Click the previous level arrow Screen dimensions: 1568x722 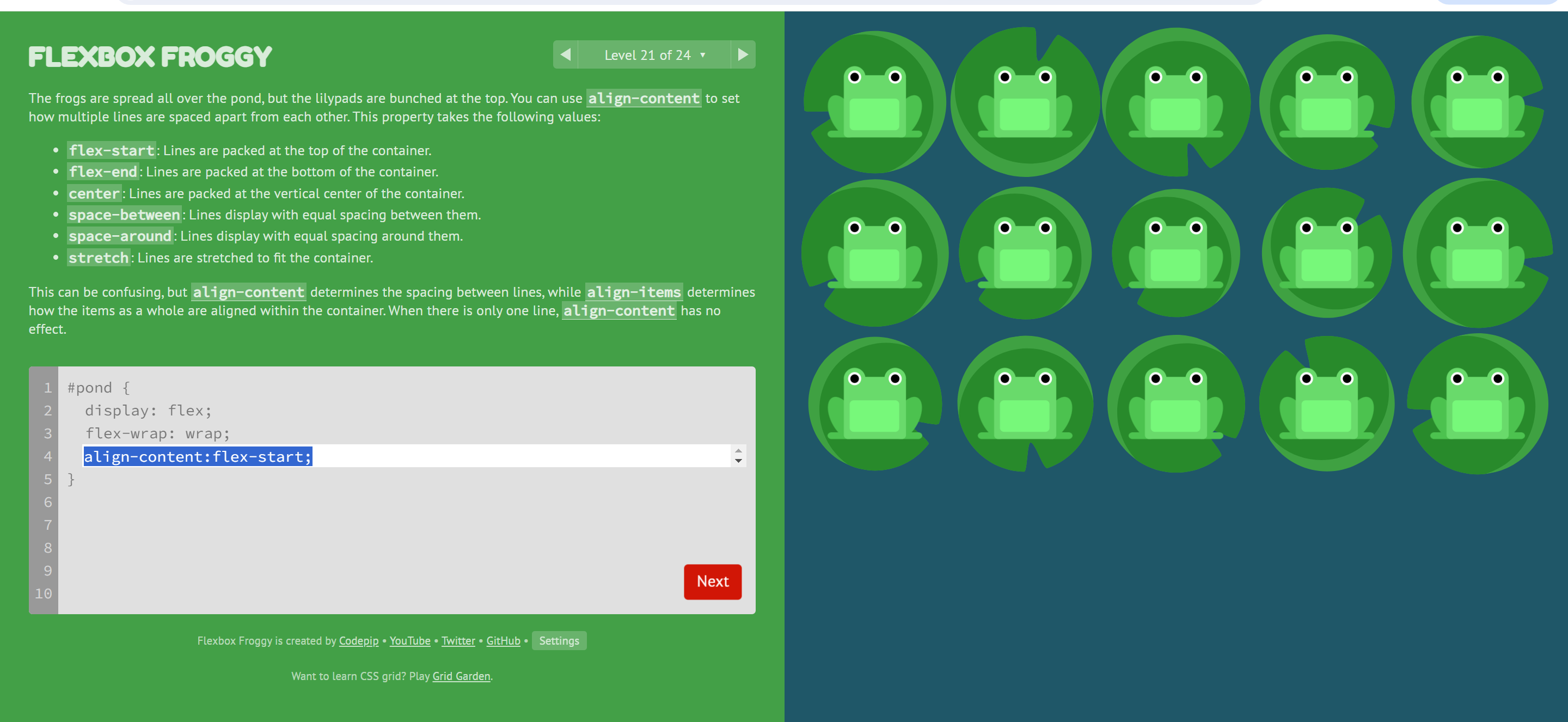click(x=566, y=54)
